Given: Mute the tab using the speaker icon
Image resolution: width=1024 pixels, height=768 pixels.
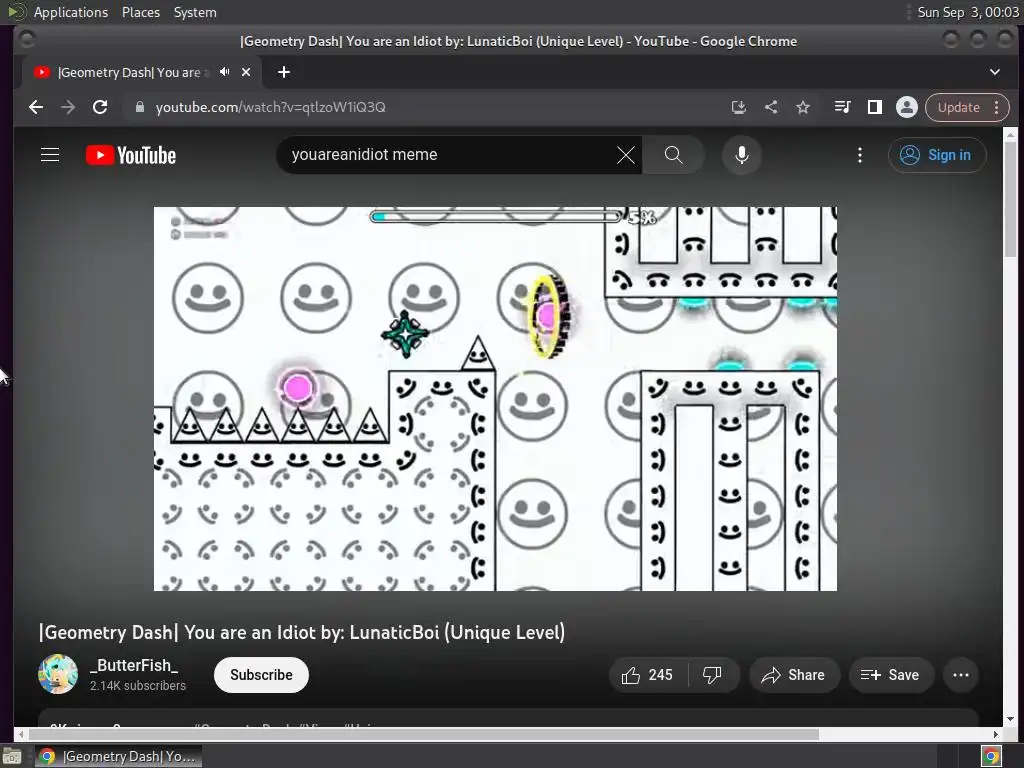Looking at the screenshot, I should click(x=225, y=72).
